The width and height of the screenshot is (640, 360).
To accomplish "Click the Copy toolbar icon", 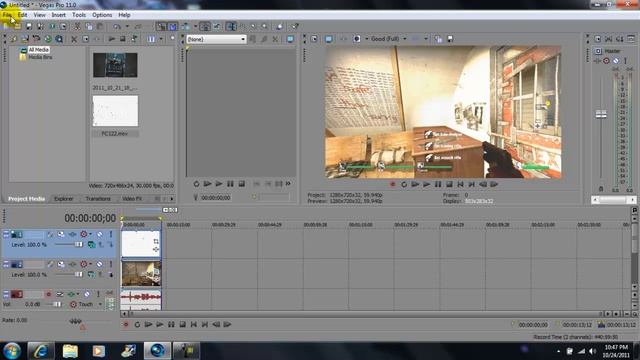I will [89, 27].
